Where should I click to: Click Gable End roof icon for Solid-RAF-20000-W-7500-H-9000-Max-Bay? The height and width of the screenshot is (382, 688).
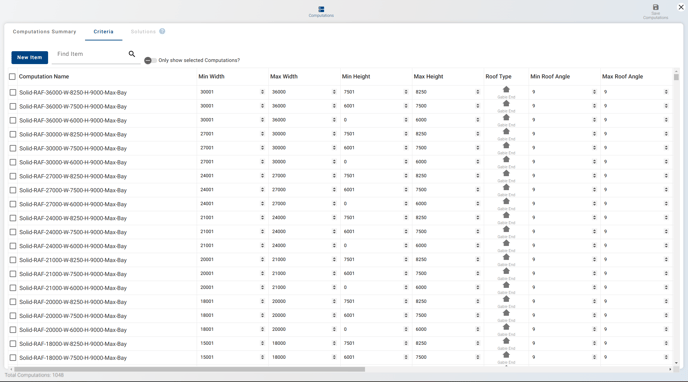coord(506,313)
